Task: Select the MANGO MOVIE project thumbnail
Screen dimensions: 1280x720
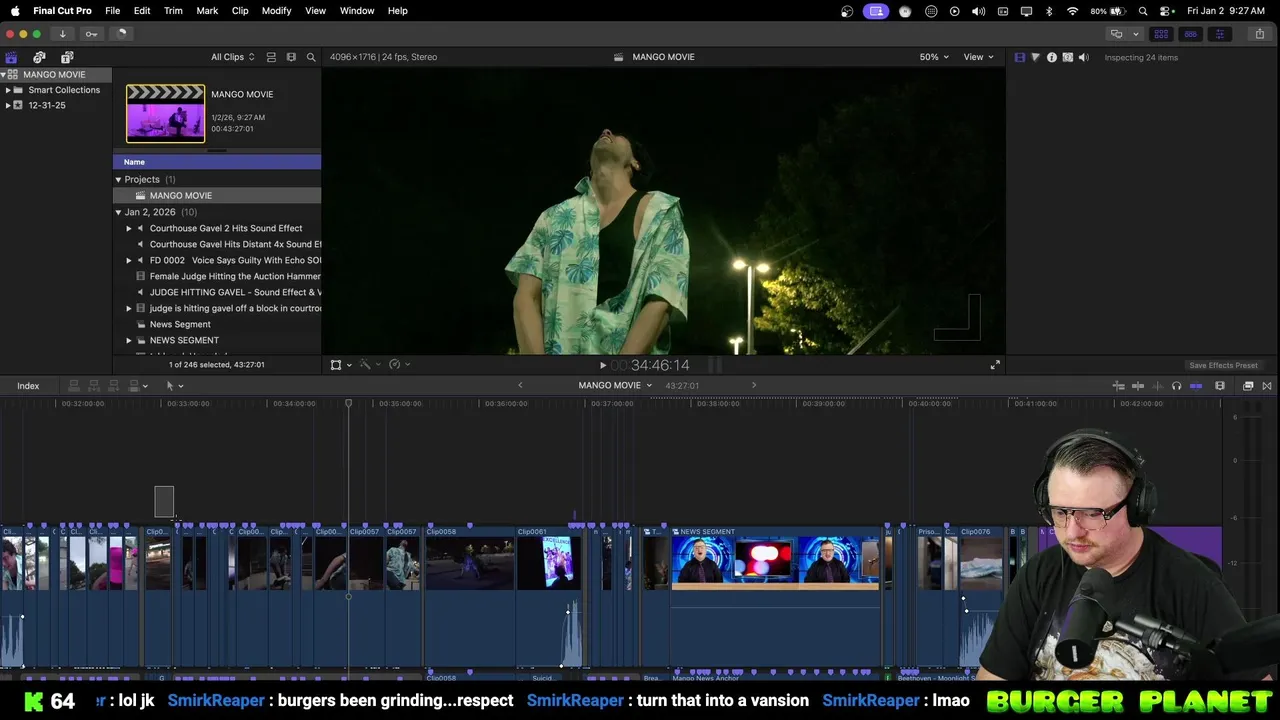Action: pyautogui.click(x=165, y=114)
